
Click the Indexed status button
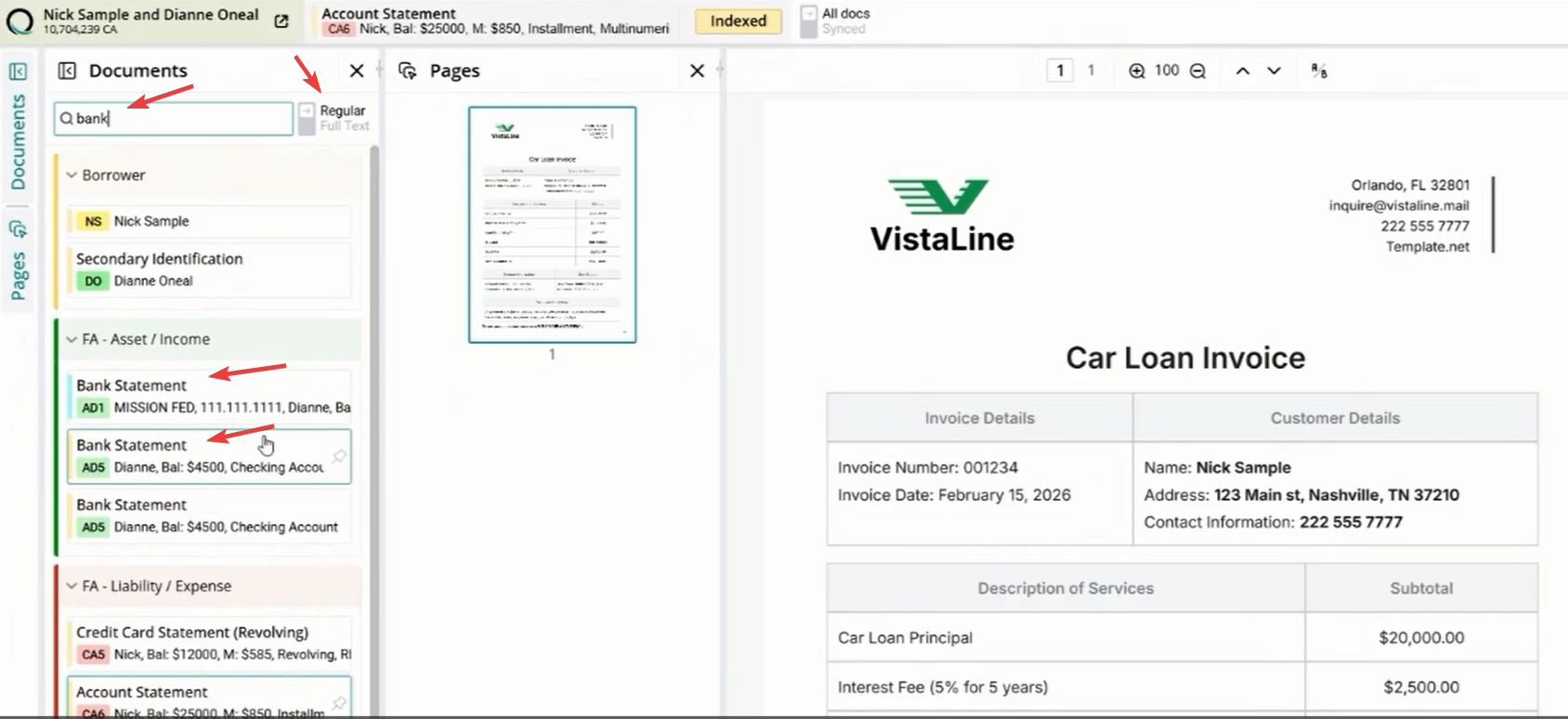point(738,20)
